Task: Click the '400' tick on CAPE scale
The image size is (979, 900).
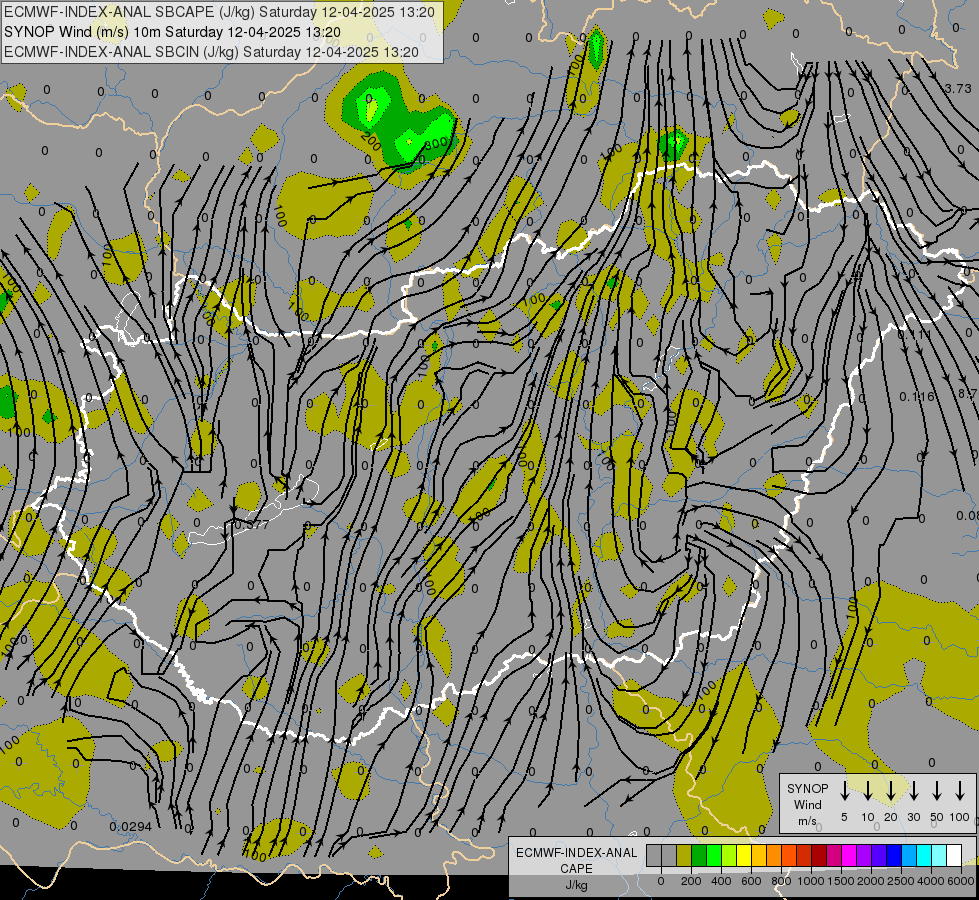Action: pyautogui.click(x=721, y=881)
